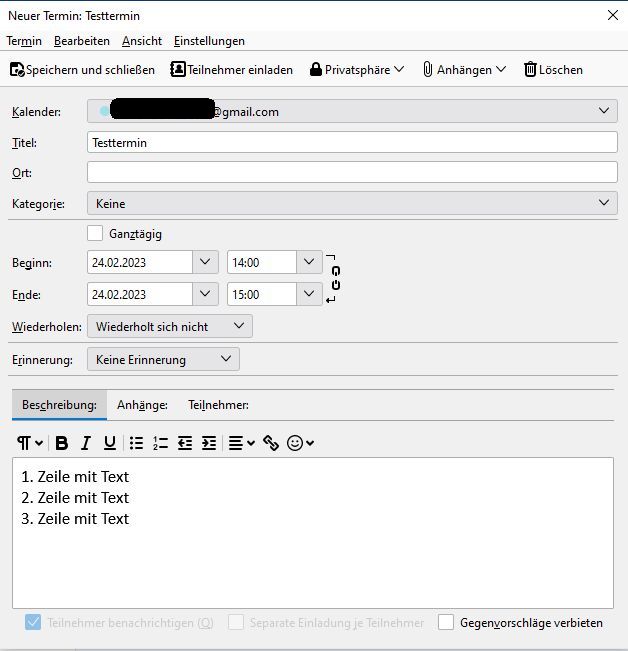Screen dimensions: 628x651
Task: Check Gegenvorschläge verbieten
Action: point(446,622)
